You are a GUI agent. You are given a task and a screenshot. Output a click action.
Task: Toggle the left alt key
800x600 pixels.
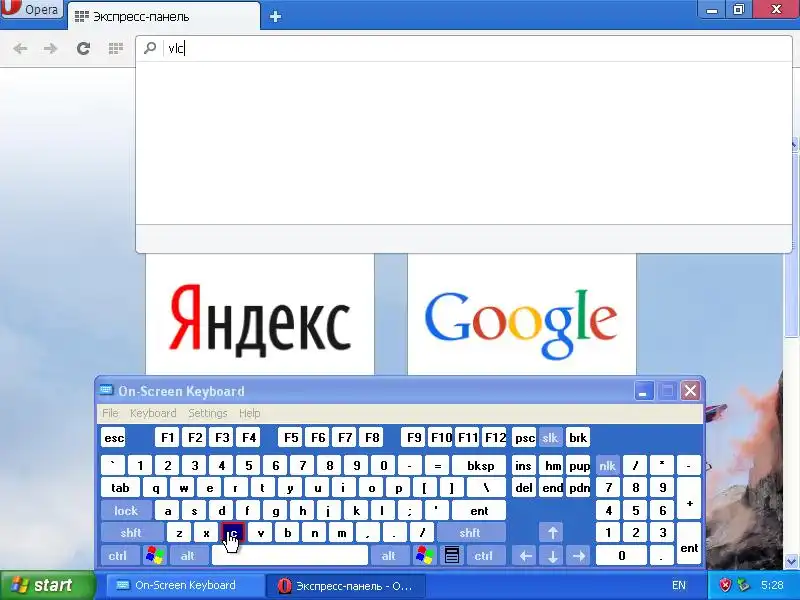tap(188, 556)
